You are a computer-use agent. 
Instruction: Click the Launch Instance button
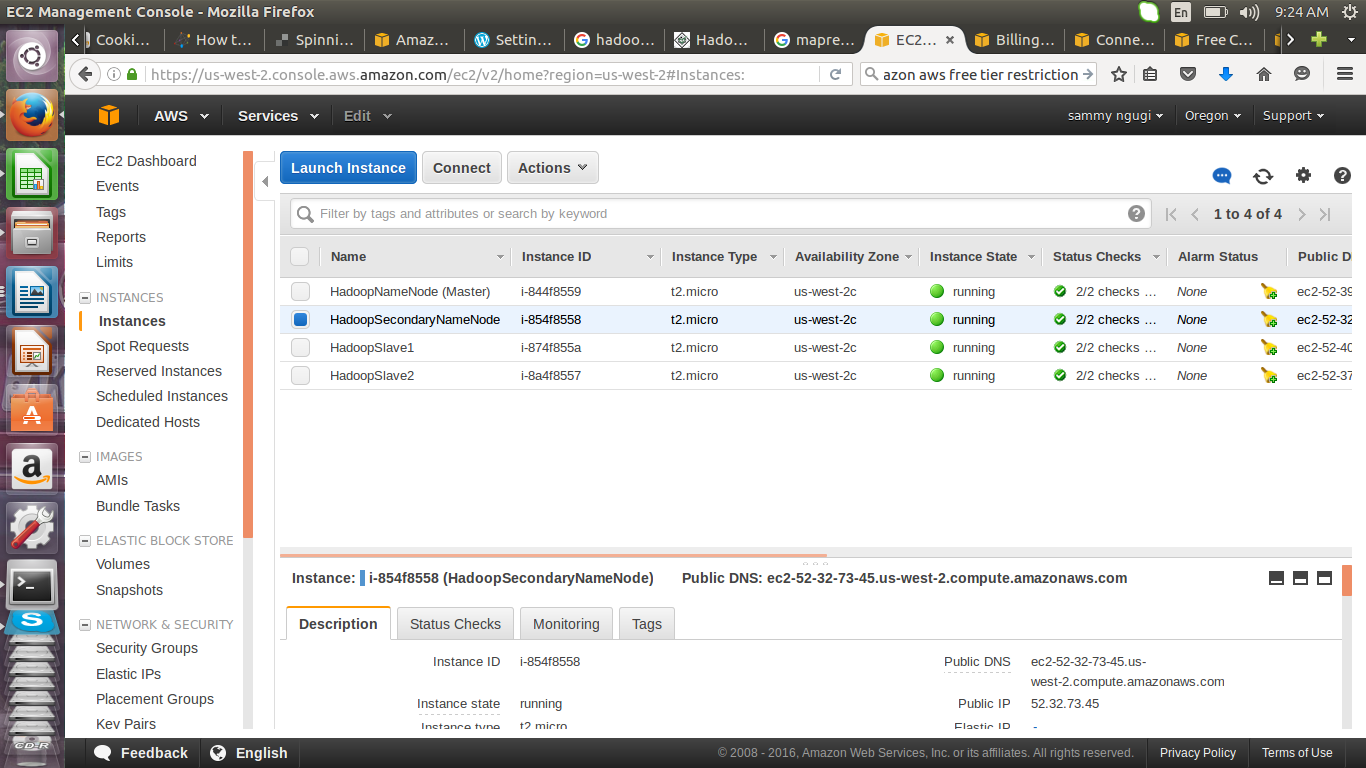tap(348, 168)
